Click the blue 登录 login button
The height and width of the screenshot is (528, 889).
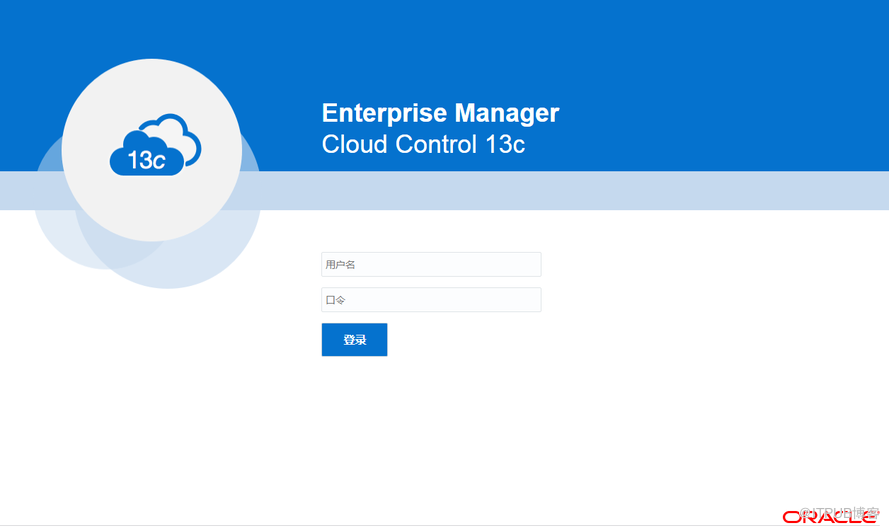354,340
